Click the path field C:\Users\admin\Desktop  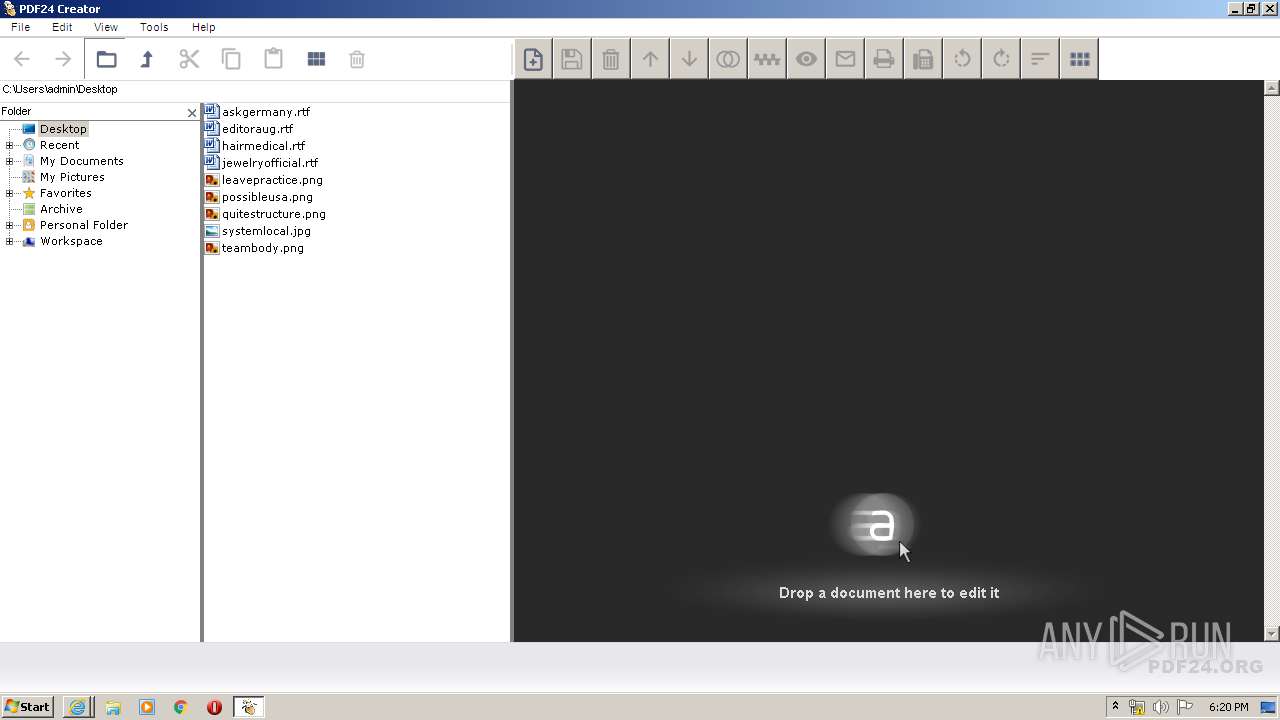tap(255, 89)
